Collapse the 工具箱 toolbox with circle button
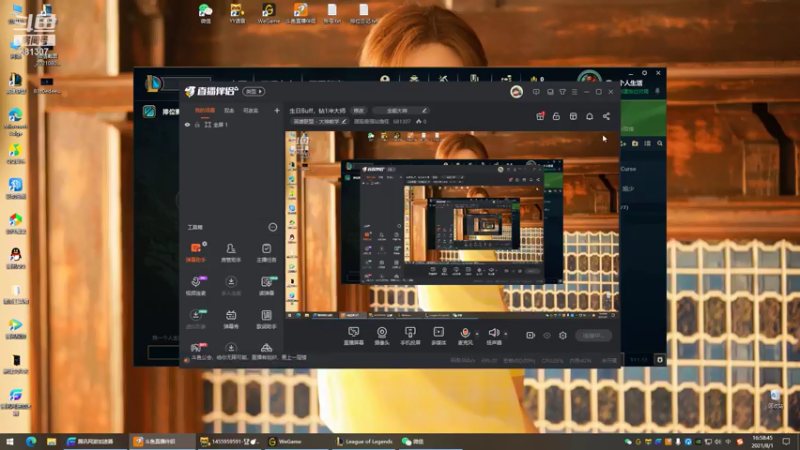The width and height of the screenshot is (800, 450). coord(272,227)
